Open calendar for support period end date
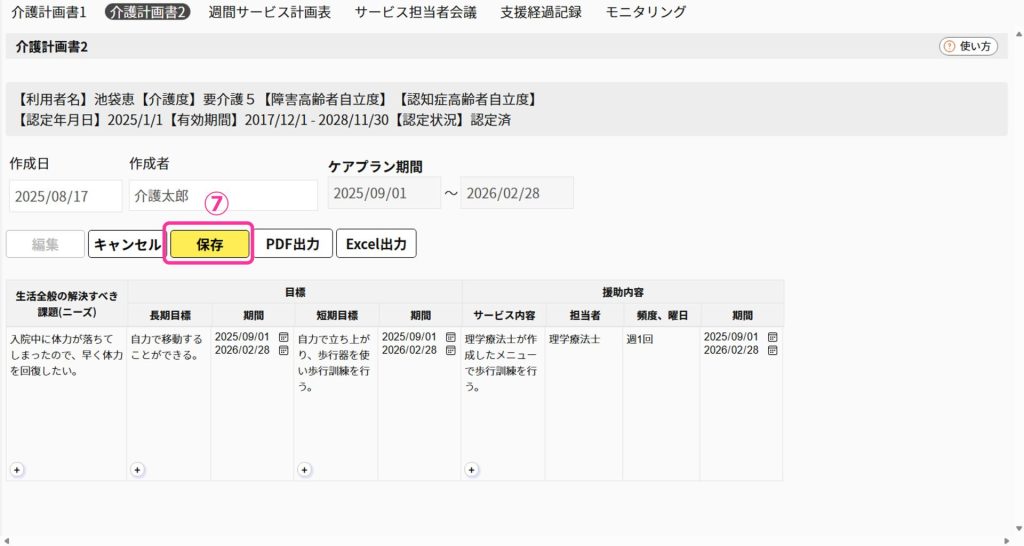 772,350
